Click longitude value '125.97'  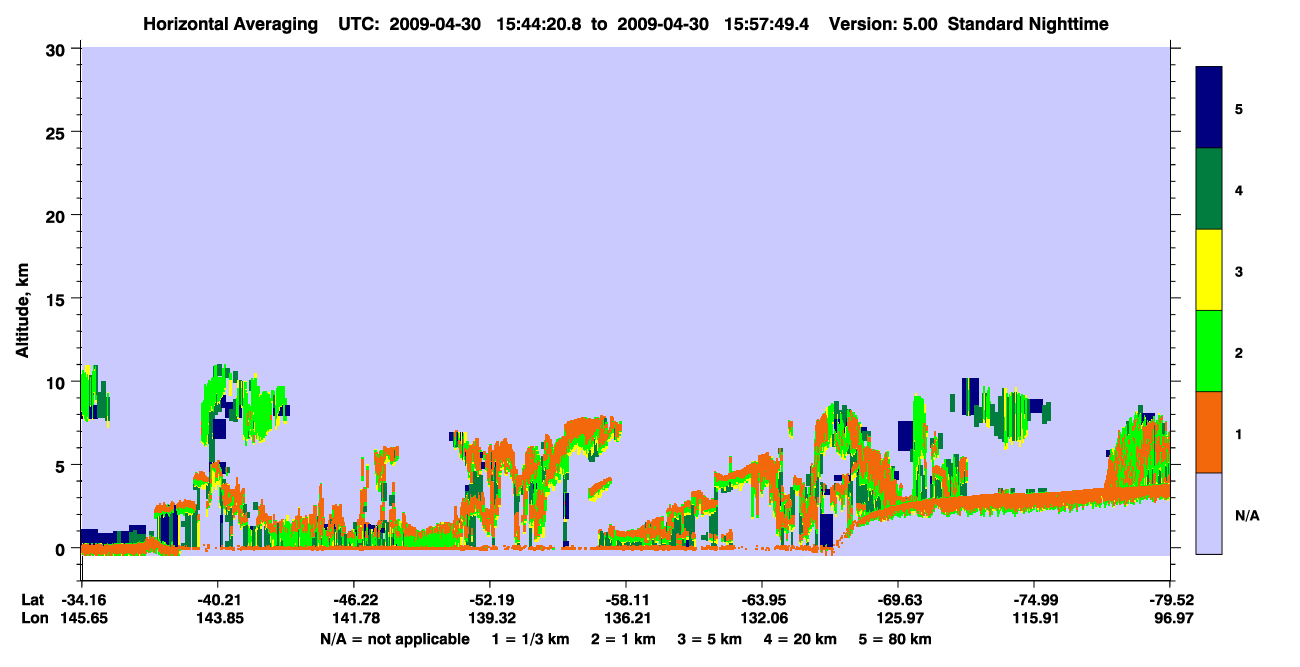898,618
